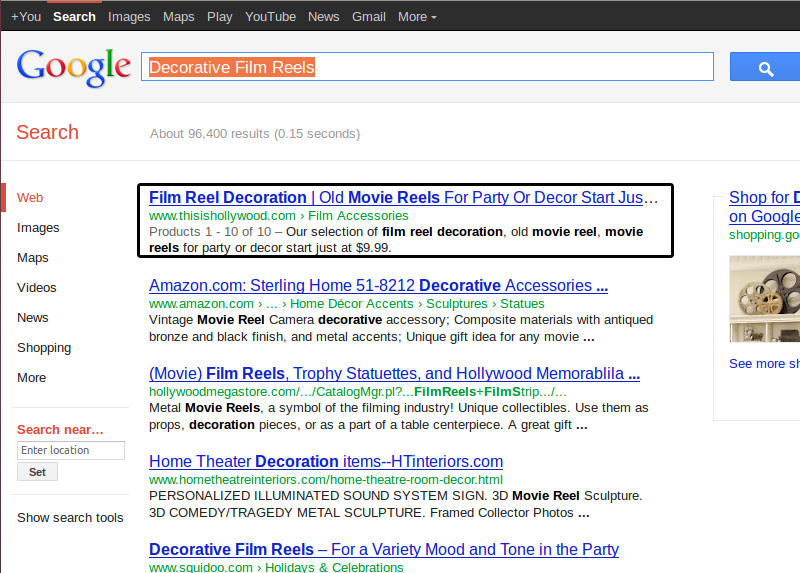Open Play in the top bar
Viewport: 800px width, 573px height.
tap(219, 17)
